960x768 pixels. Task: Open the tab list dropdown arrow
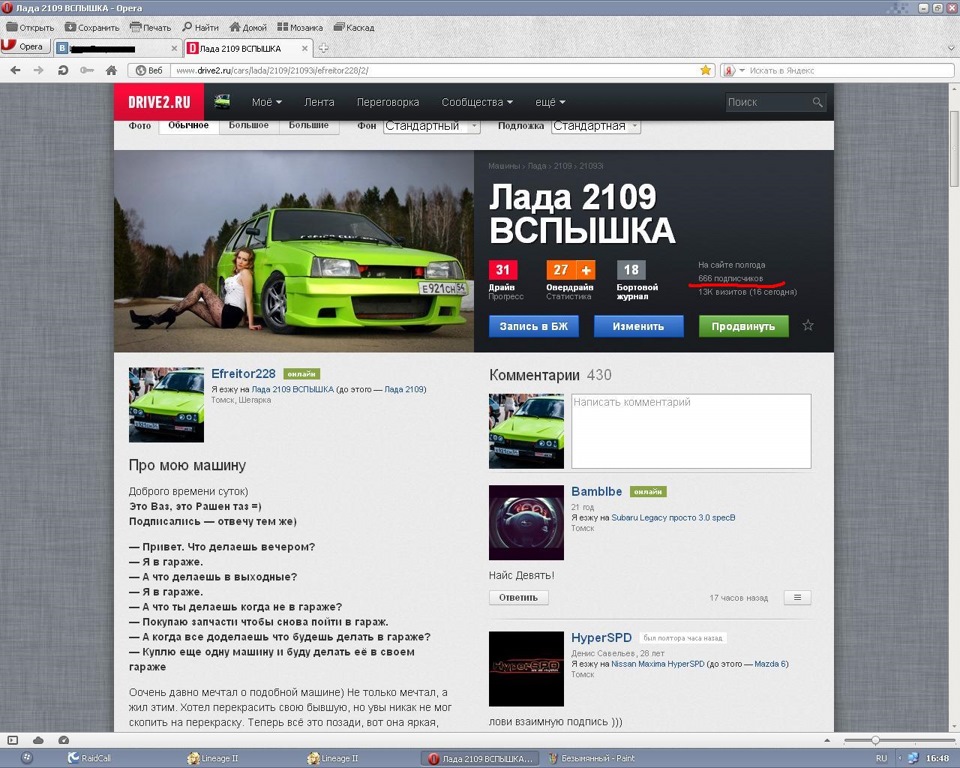click(951, 48)
